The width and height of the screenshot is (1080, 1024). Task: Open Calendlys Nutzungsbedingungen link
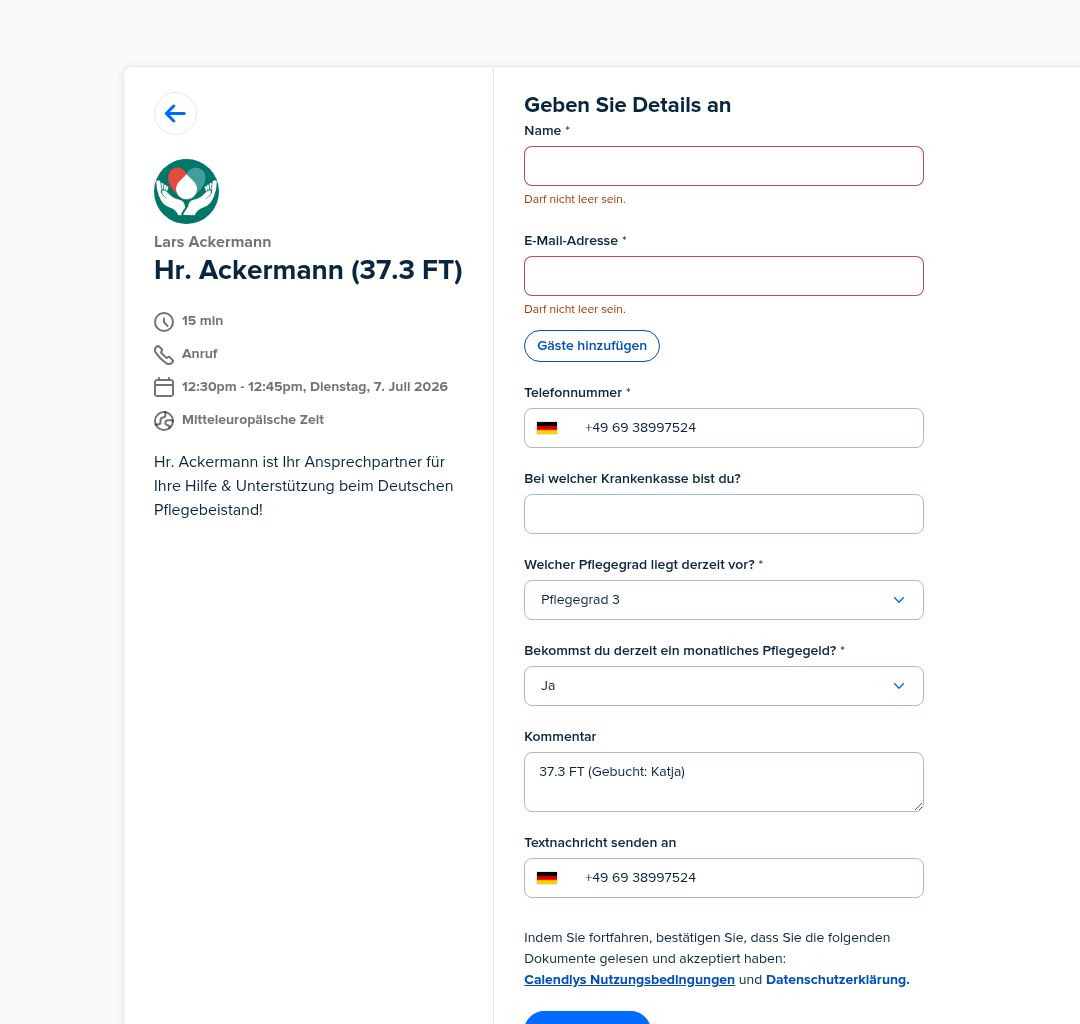(x=629, y=980)
